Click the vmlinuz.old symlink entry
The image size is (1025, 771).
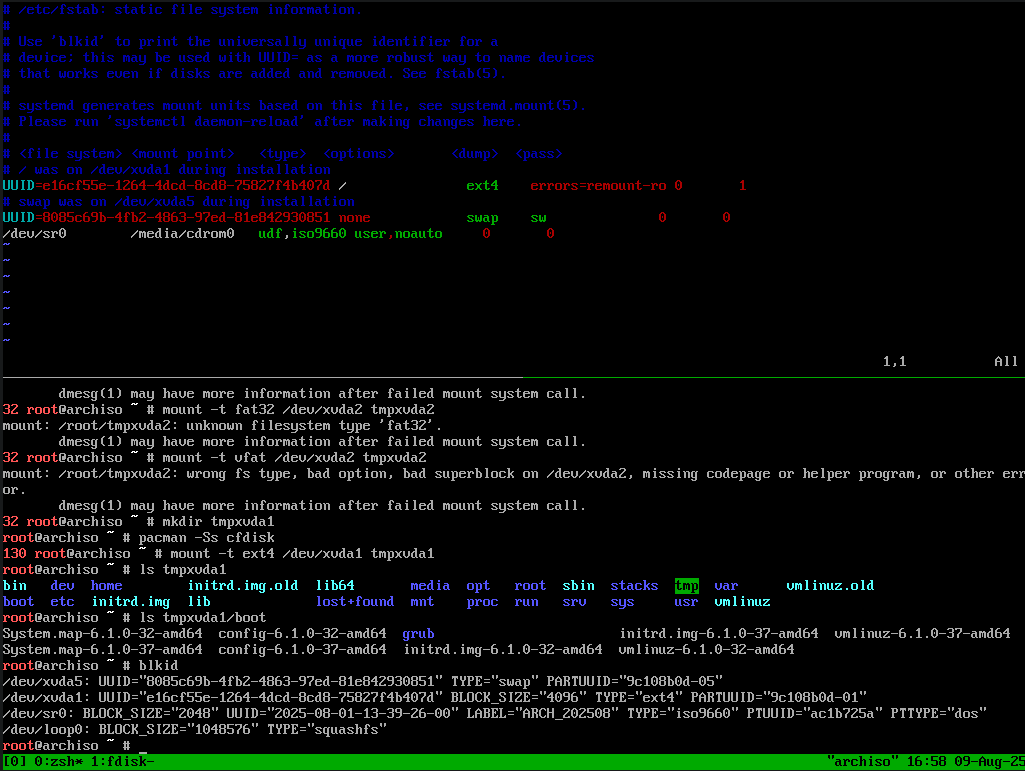830,586
